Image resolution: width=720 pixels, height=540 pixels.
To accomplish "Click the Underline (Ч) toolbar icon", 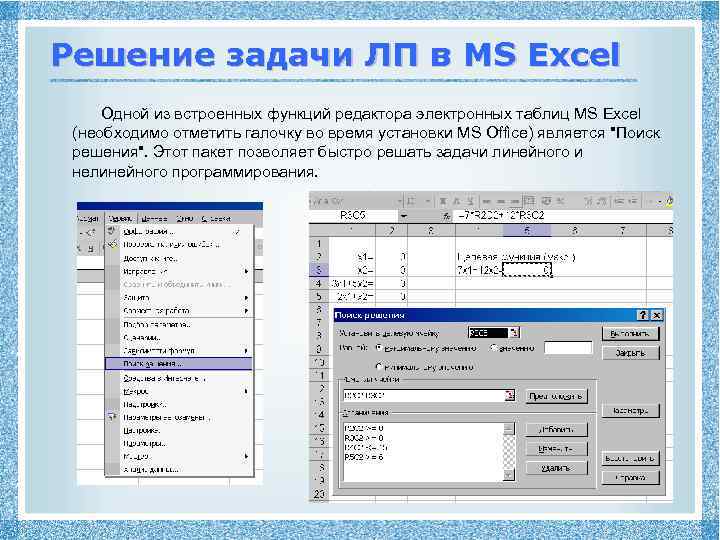I will tap(470, 201).
